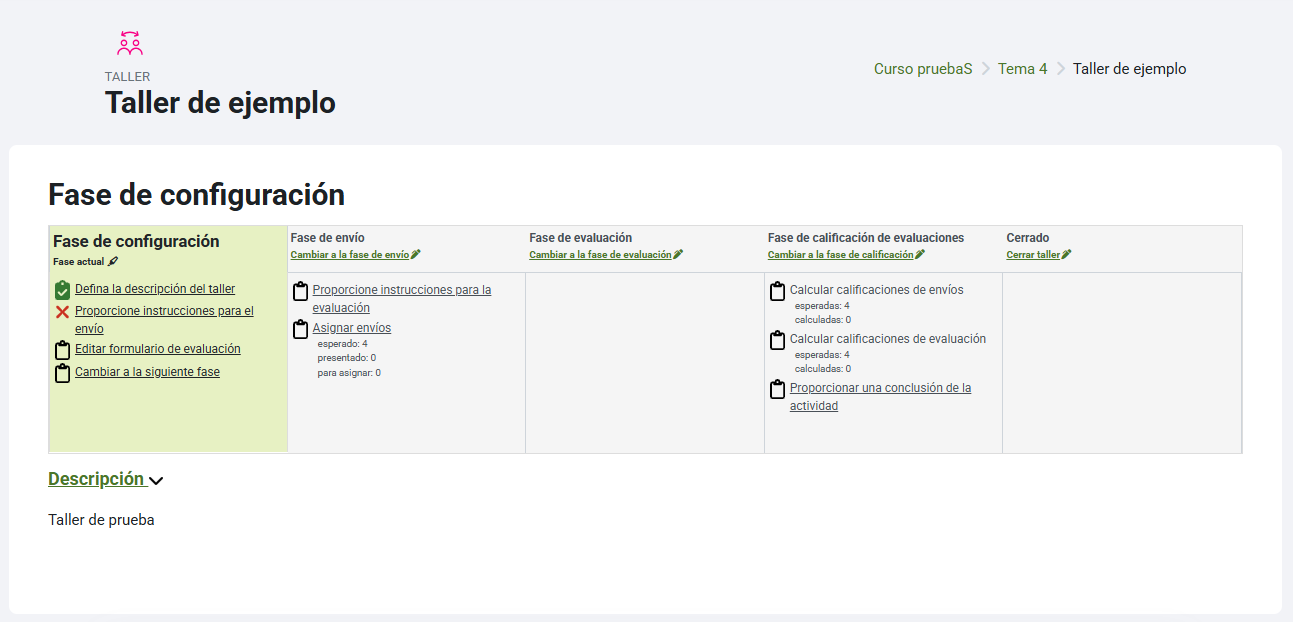This screenshot has width=1293, height=622.
Task: Collapse the Descripción section chevron
Action: click(156, 481)
